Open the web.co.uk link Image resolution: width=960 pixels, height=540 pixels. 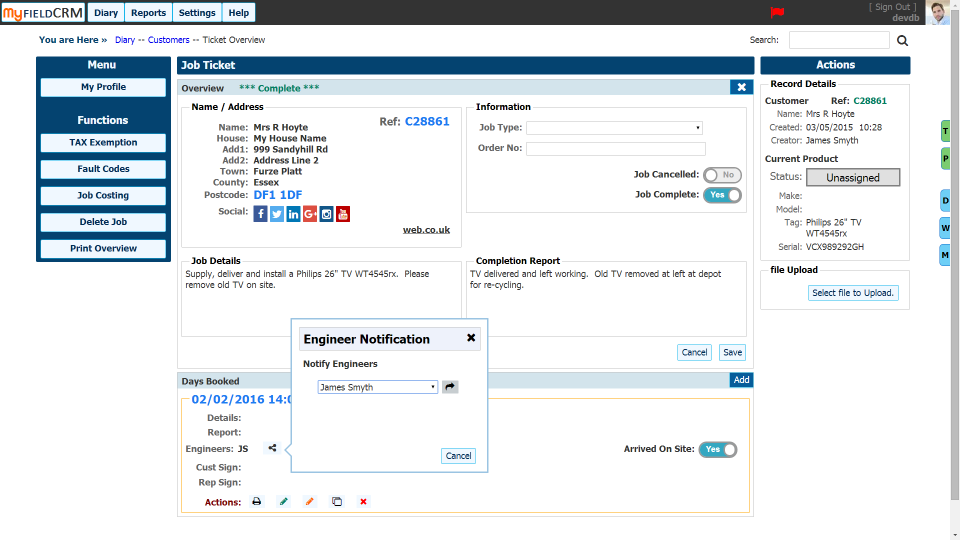pyautogui.click(x=426, y=230)
